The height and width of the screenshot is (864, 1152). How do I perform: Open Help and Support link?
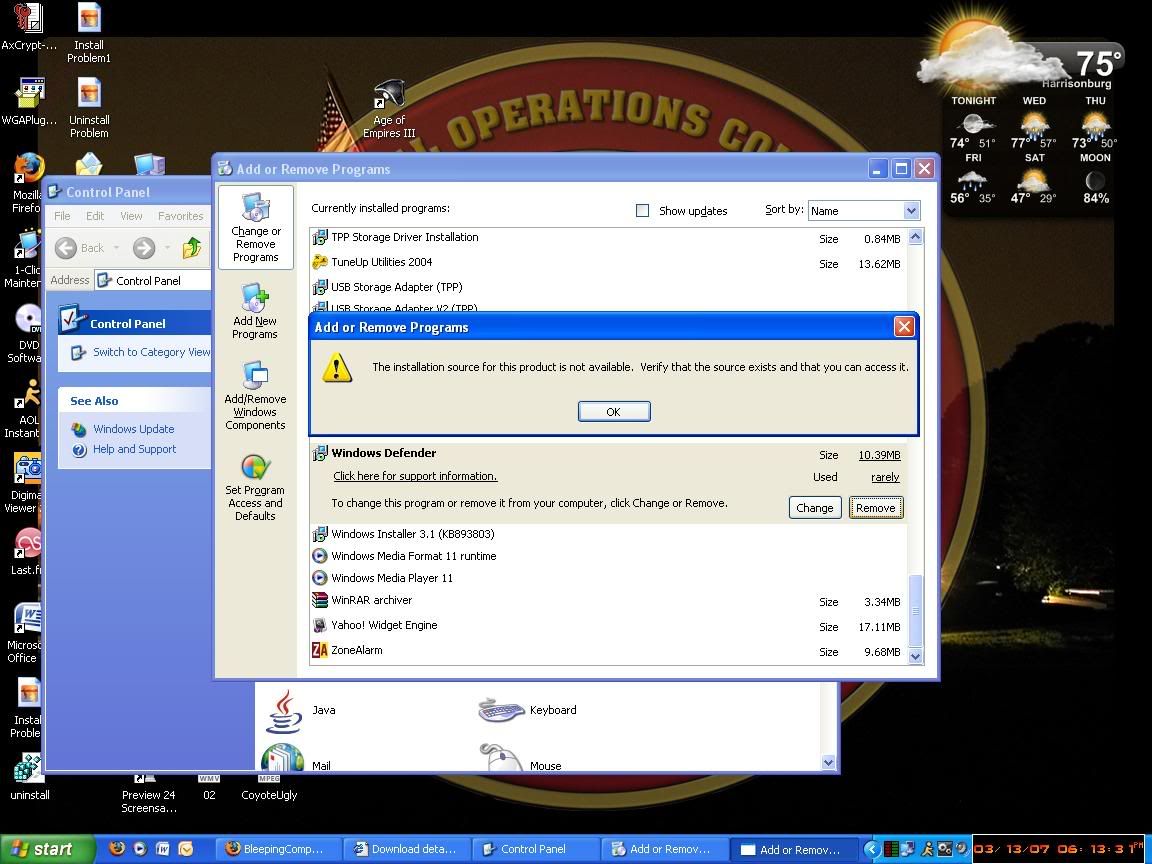pyautogui.click(x=134, y=449)
